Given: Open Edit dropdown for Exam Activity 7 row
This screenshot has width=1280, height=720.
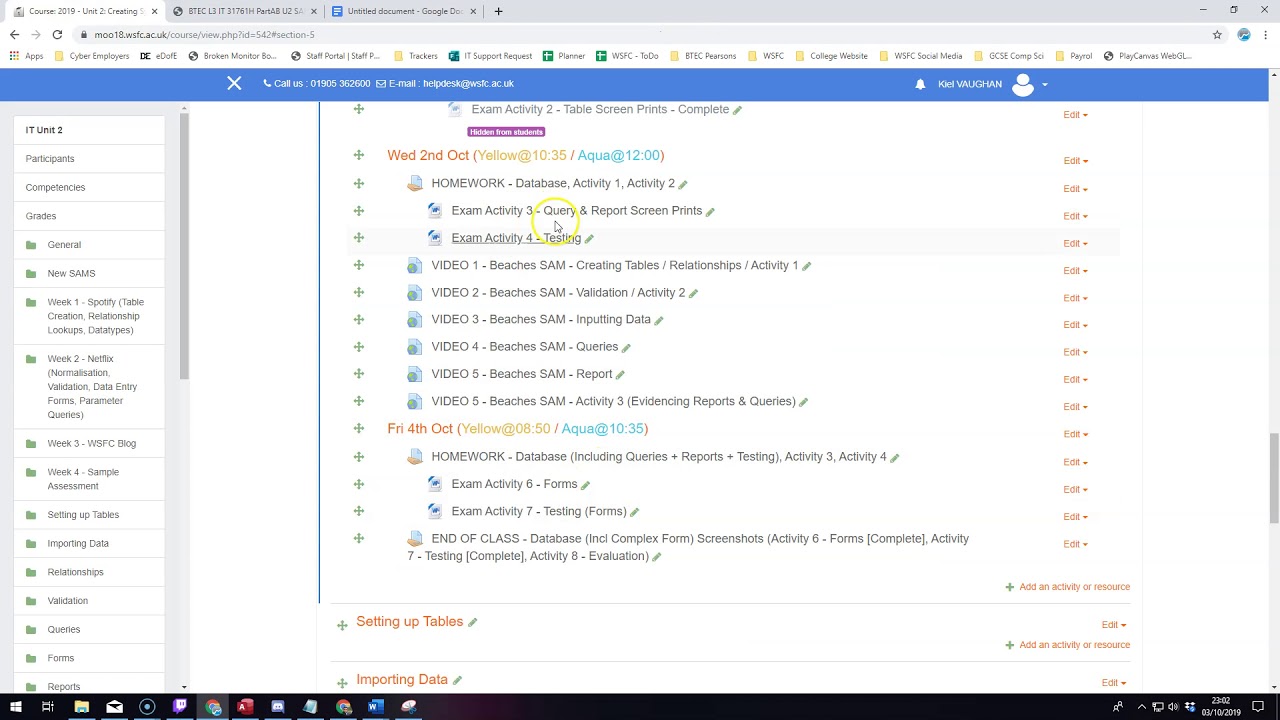Looking at the screenshot, I should click(1075, 517).
